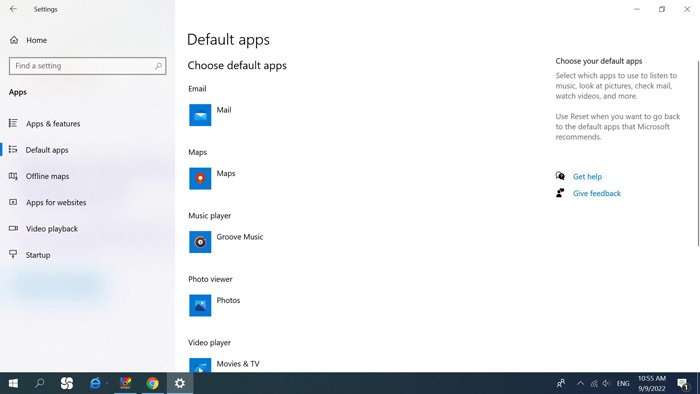Click the search magnifier in Find a setting
The height and width of the screenshot is (394, 700).
[158, 66]
